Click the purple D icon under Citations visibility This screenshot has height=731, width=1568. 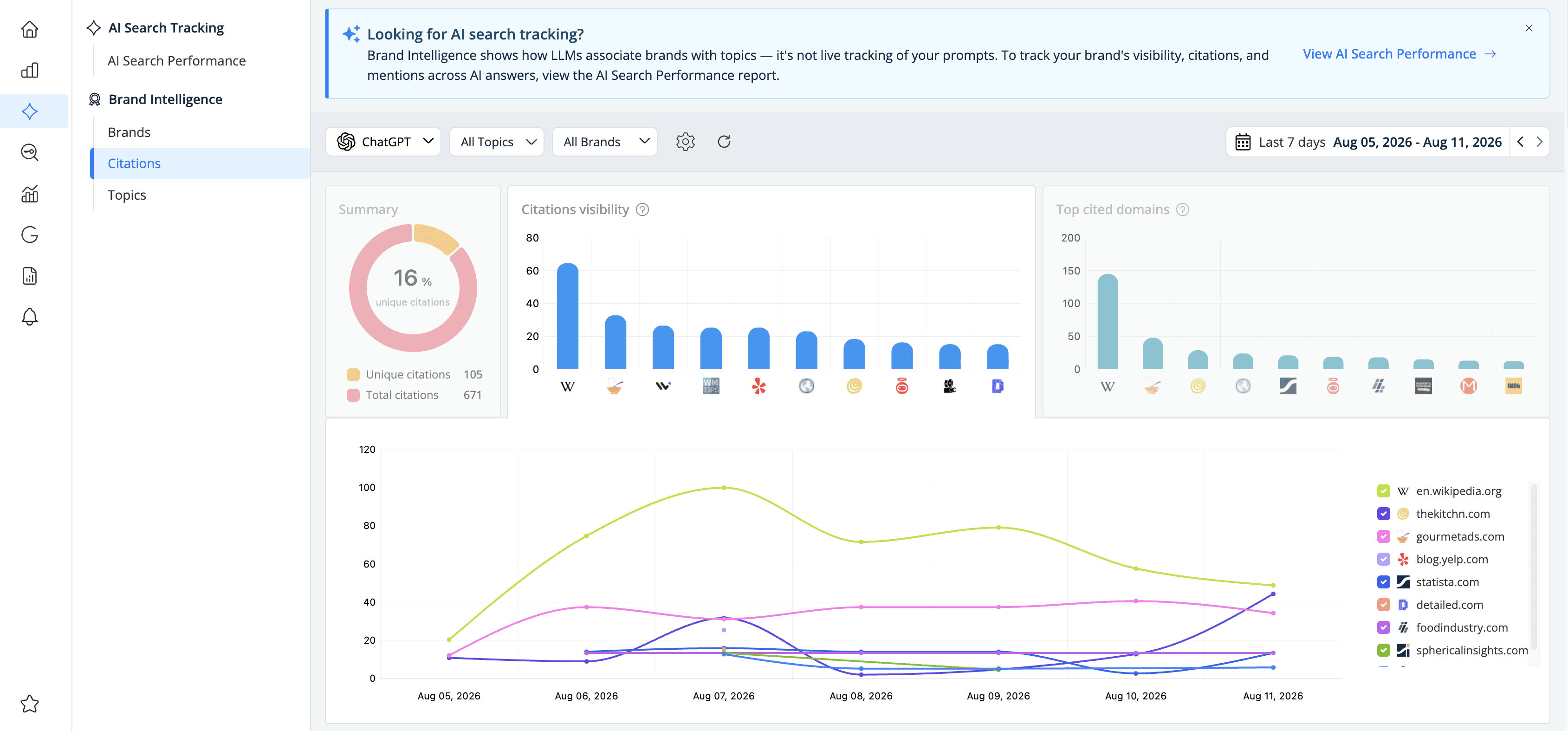click(997, 386)
